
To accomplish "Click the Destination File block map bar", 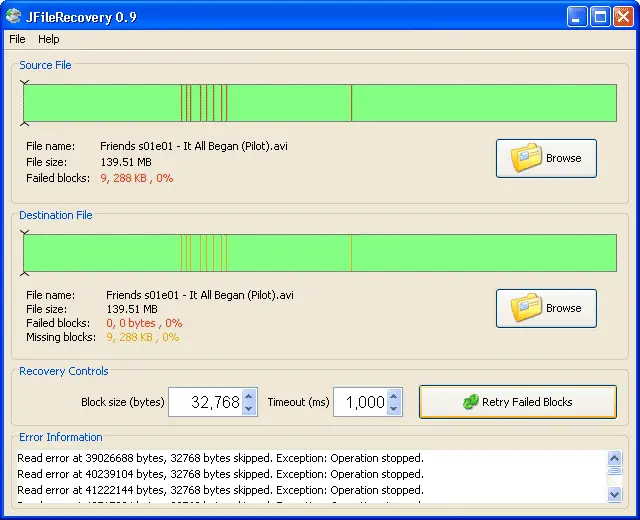I will [x=320, y=253].
